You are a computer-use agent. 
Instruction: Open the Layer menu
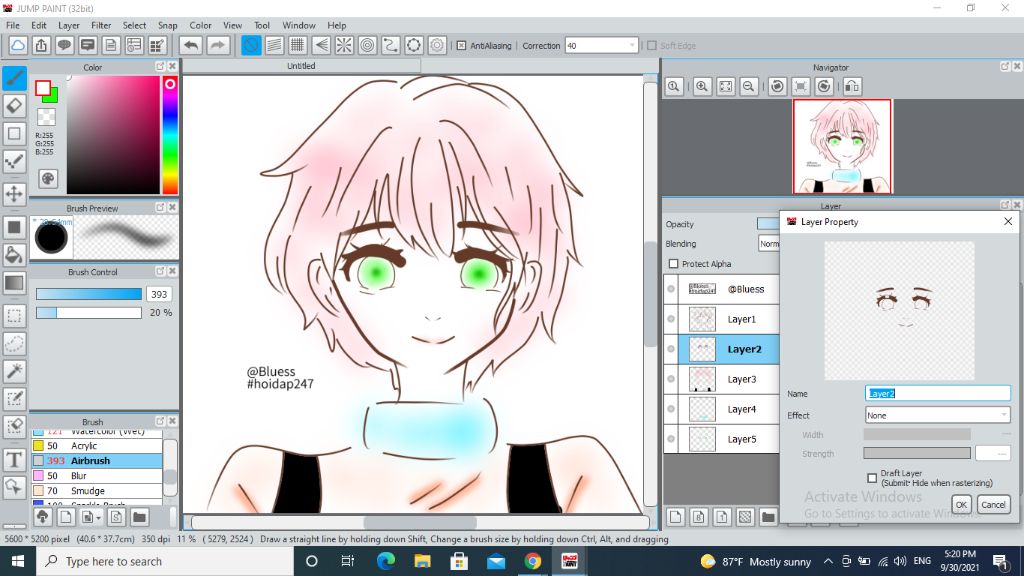click(69, 25)
